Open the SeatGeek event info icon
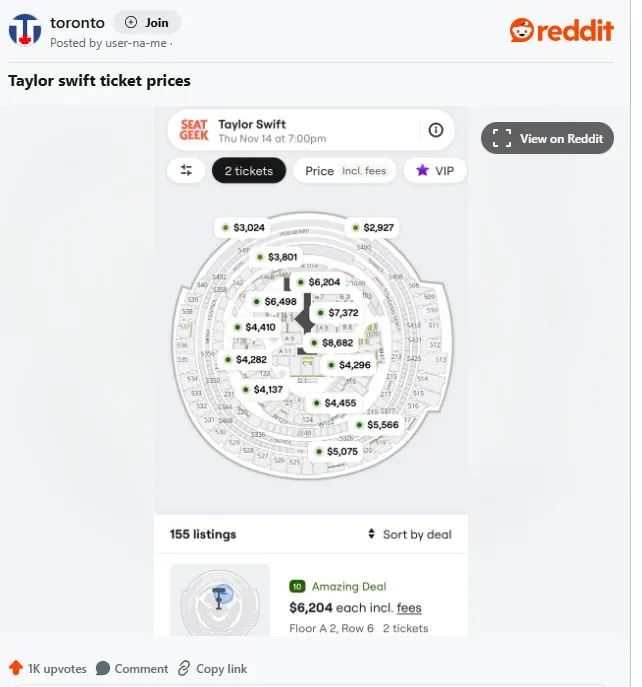 [435, 130]
